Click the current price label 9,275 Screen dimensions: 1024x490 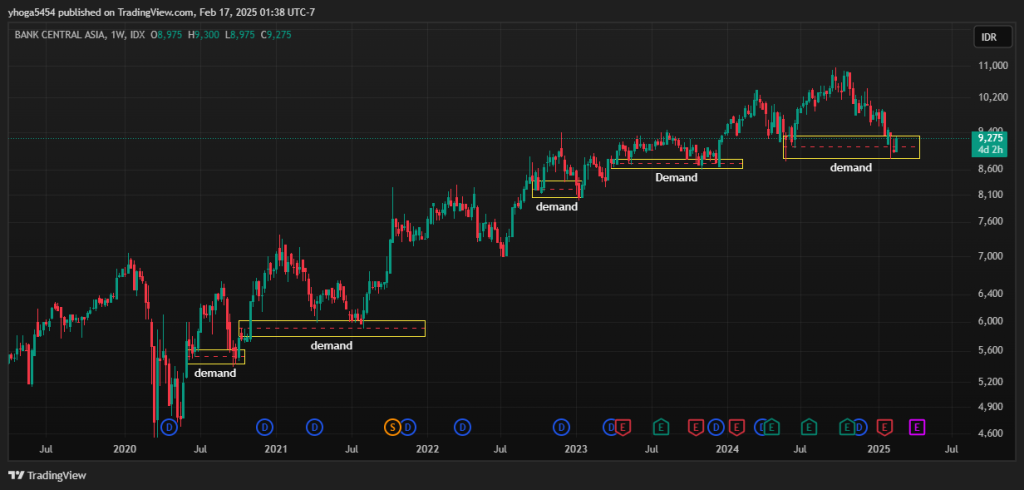[991, 139]
